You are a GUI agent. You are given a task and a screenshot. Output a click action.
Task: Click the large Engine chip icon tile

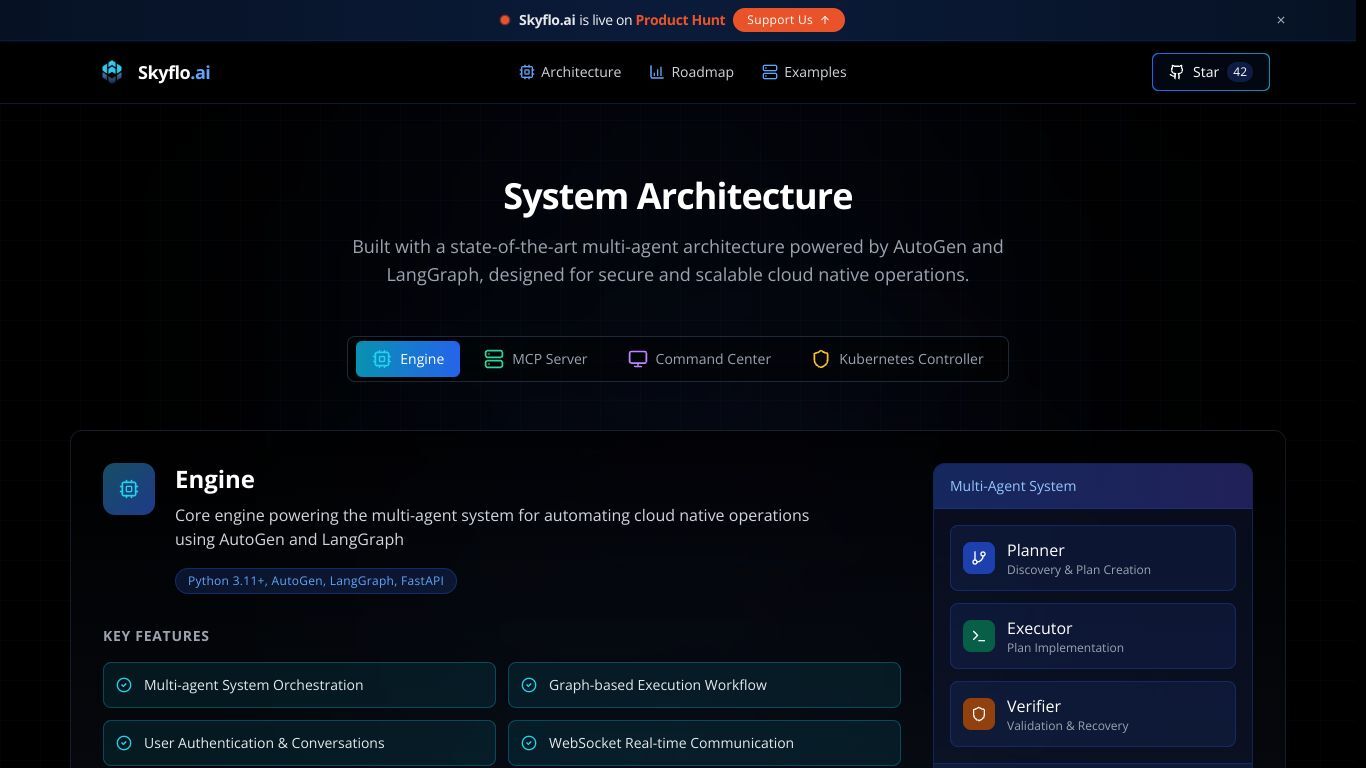click(x=129, y=489)
